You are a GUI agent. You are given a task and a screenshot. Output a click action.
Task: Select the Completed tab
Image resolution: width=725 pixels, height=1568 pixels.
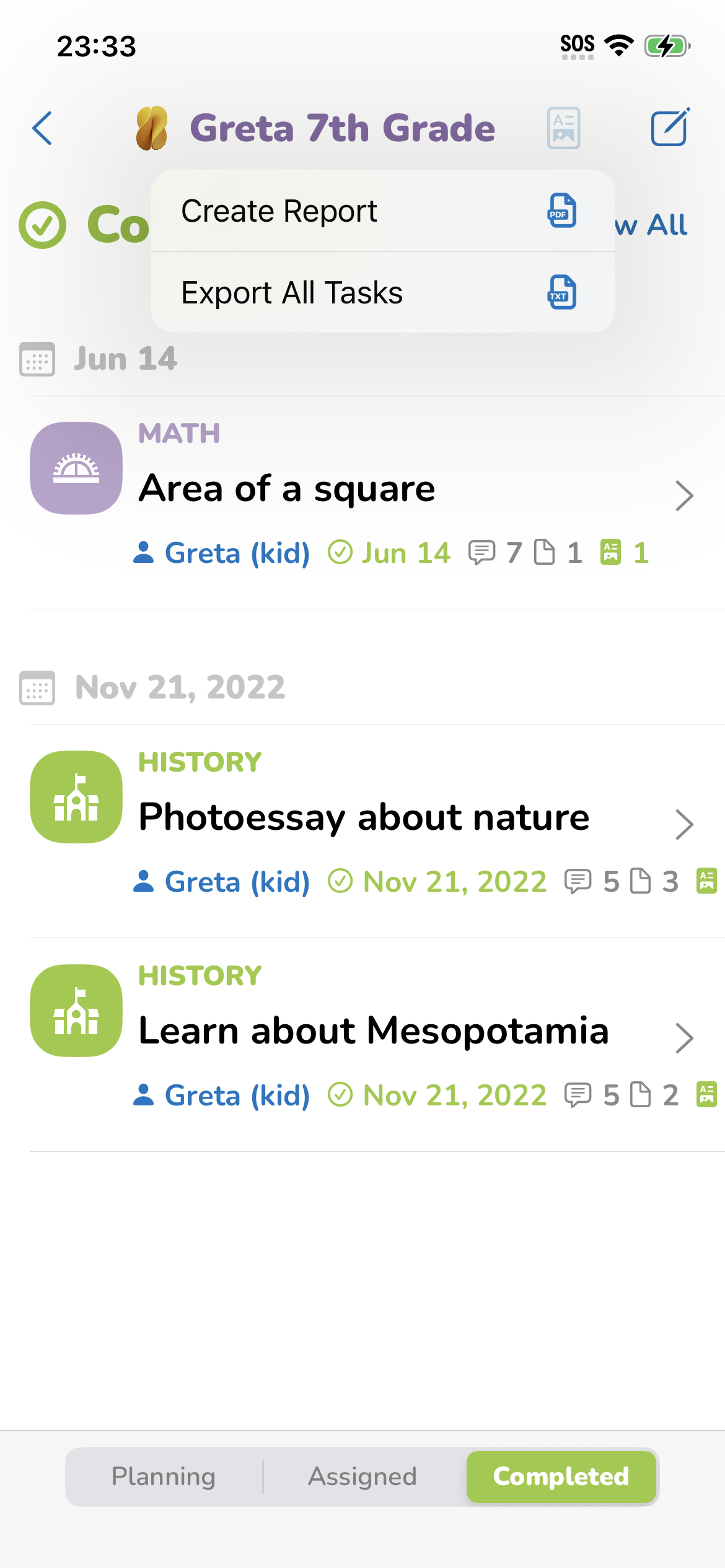click(x=561, y=1476)
